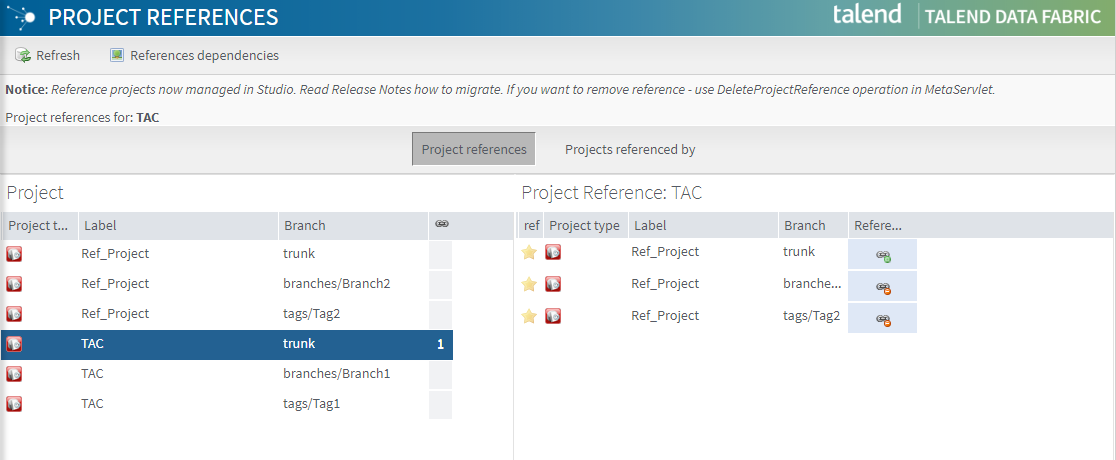1116x460 pixels.
Task: Open the Projects referenced by tab
Action: (630, 149)
